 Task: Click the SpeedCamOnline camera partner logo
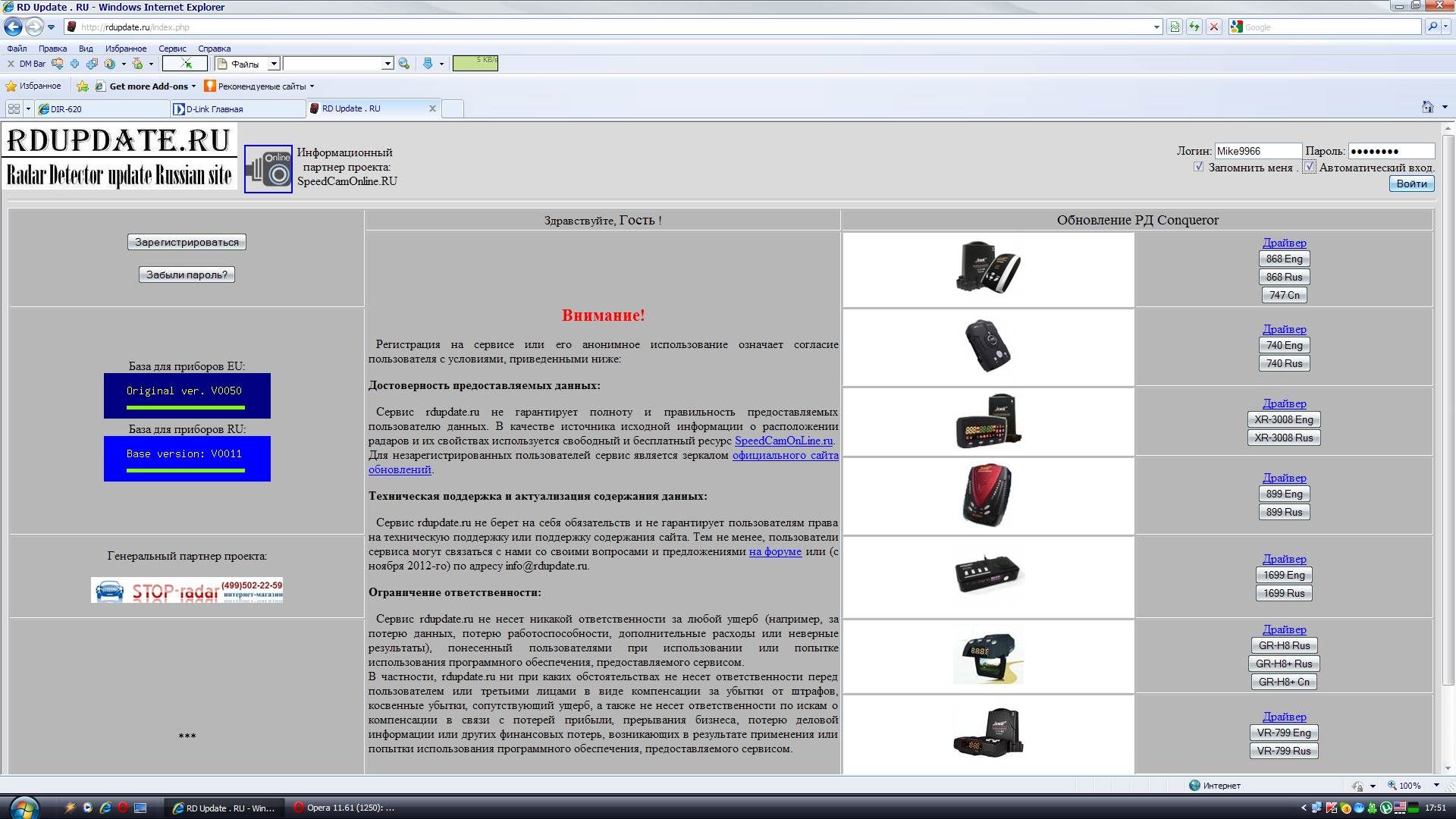[268, 168]
